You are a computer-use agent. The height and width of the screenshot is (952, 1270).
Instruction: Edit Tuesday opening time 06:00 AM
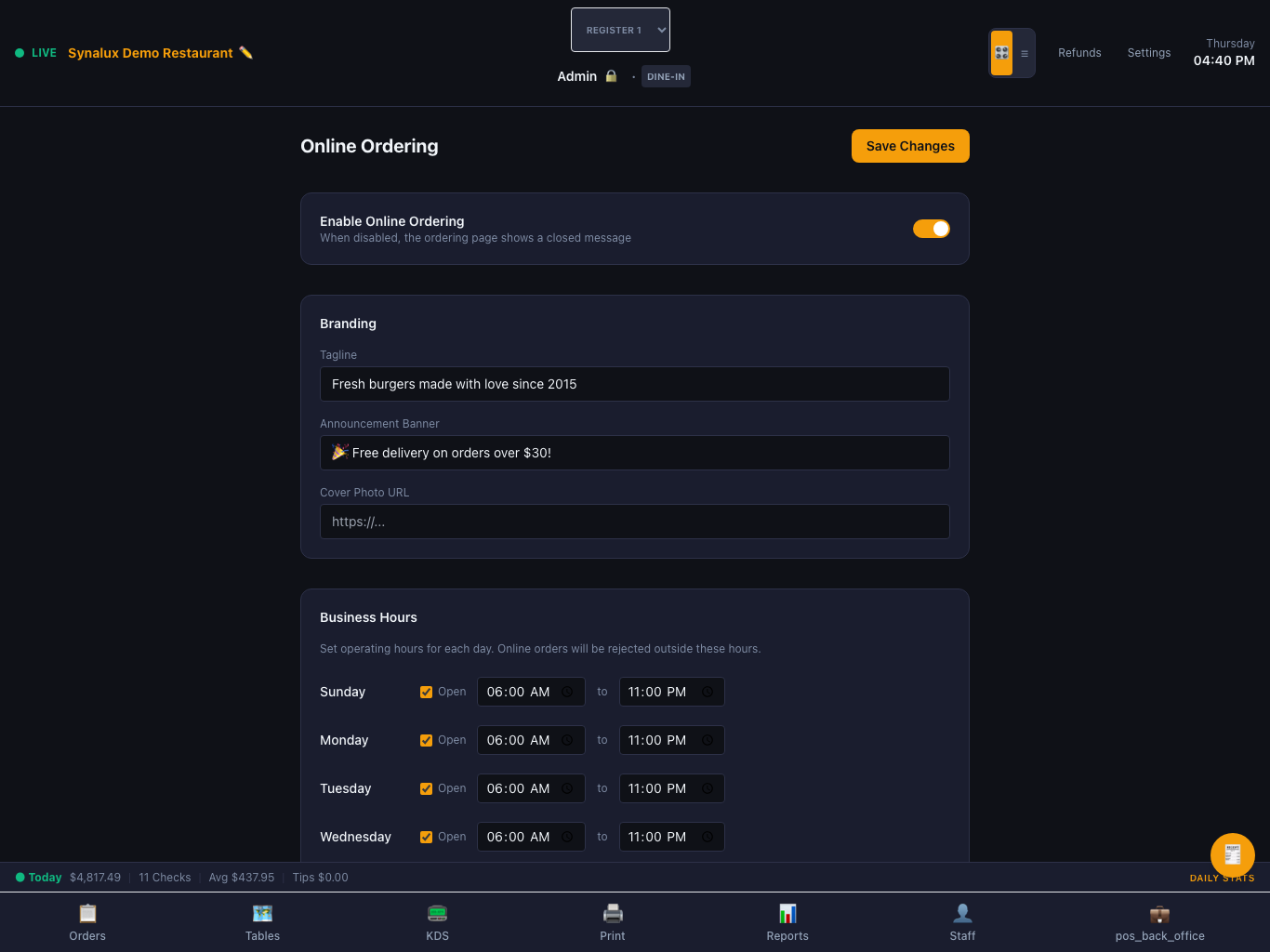click(x=531, y=788)
